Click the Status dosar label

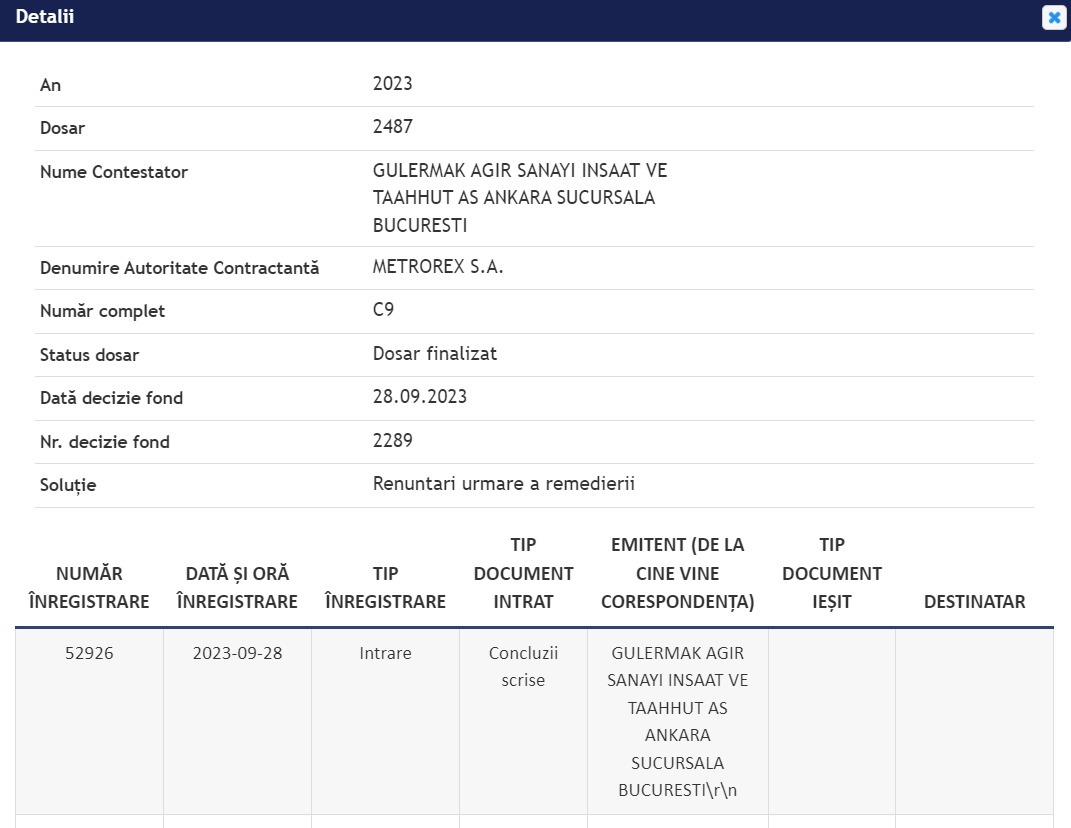[x=89, y=355]
